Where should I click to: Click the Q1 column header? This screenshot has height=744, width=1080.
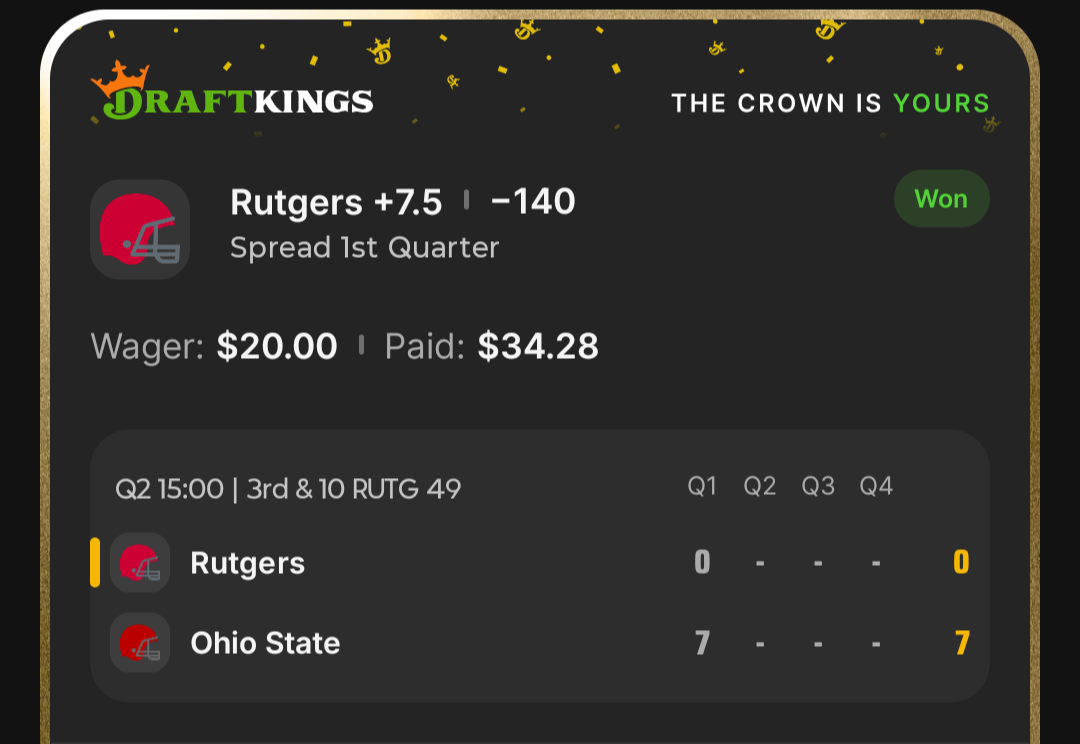702,487
